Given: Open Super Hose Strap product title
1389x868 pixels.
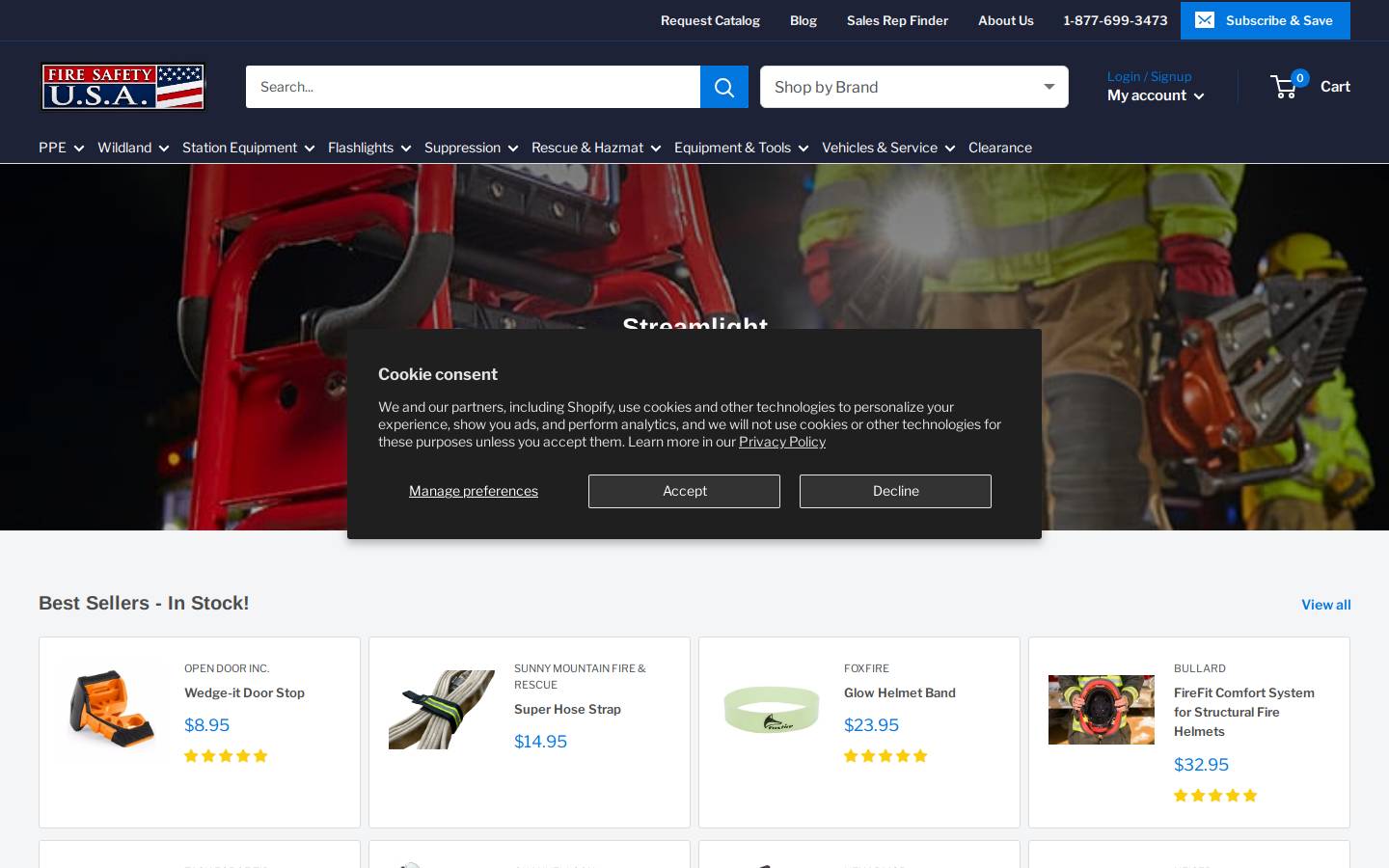Looking at the screenshot, I should pos(567,709).
